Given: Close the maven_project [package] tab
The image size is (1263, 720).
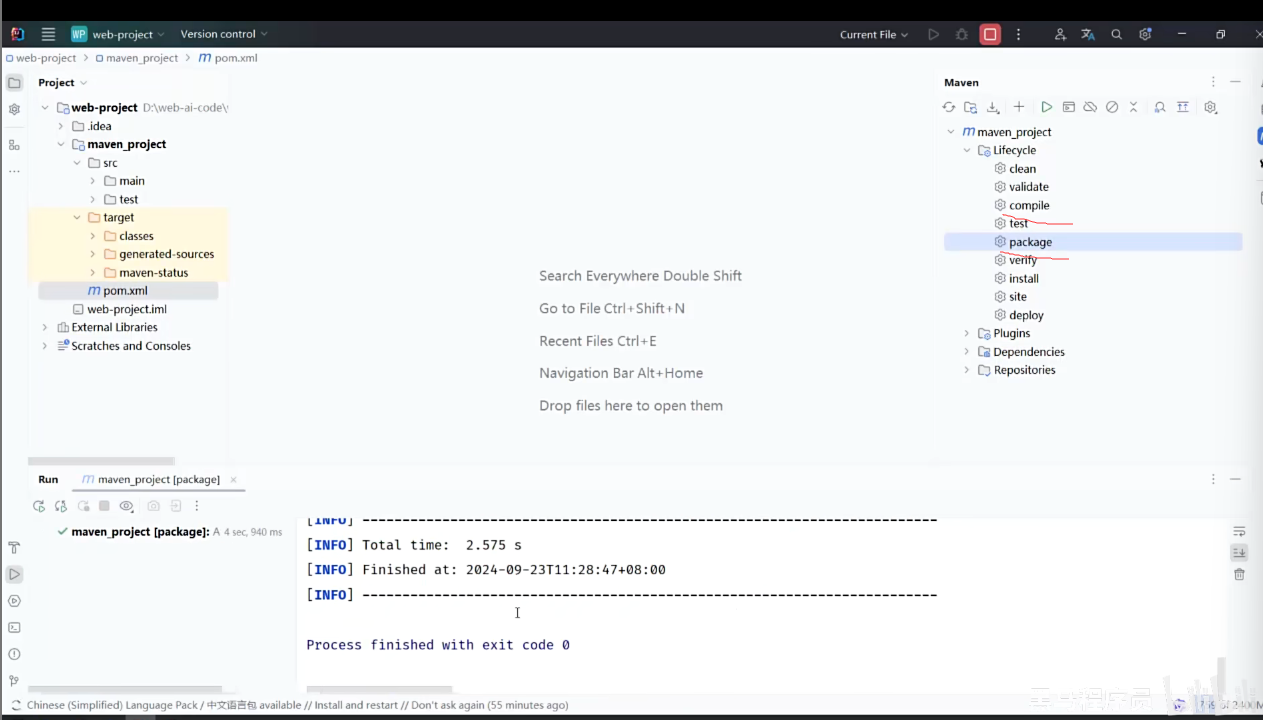Looking at the screenshot, I should tap(233, 480).
